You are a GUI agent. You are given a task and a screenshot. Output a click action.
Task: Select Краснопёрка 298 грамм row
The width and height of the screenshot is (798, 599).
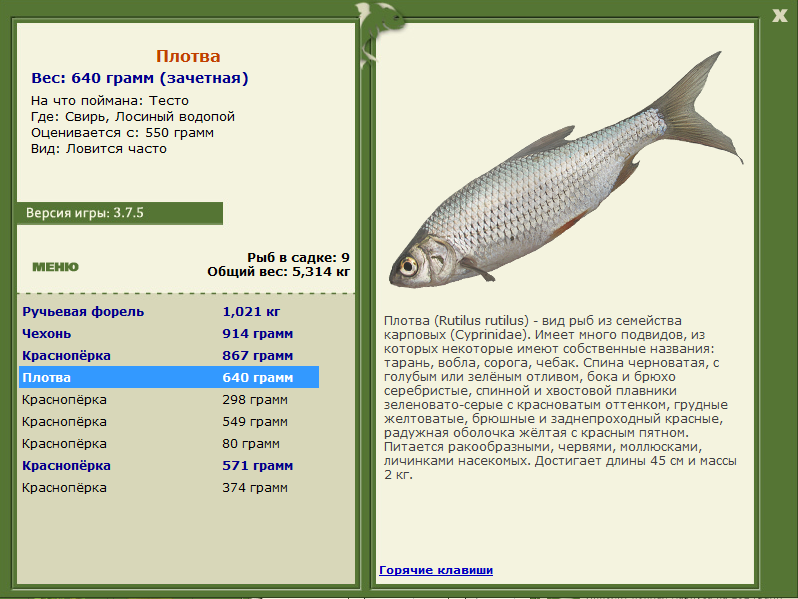click(169, 400)
